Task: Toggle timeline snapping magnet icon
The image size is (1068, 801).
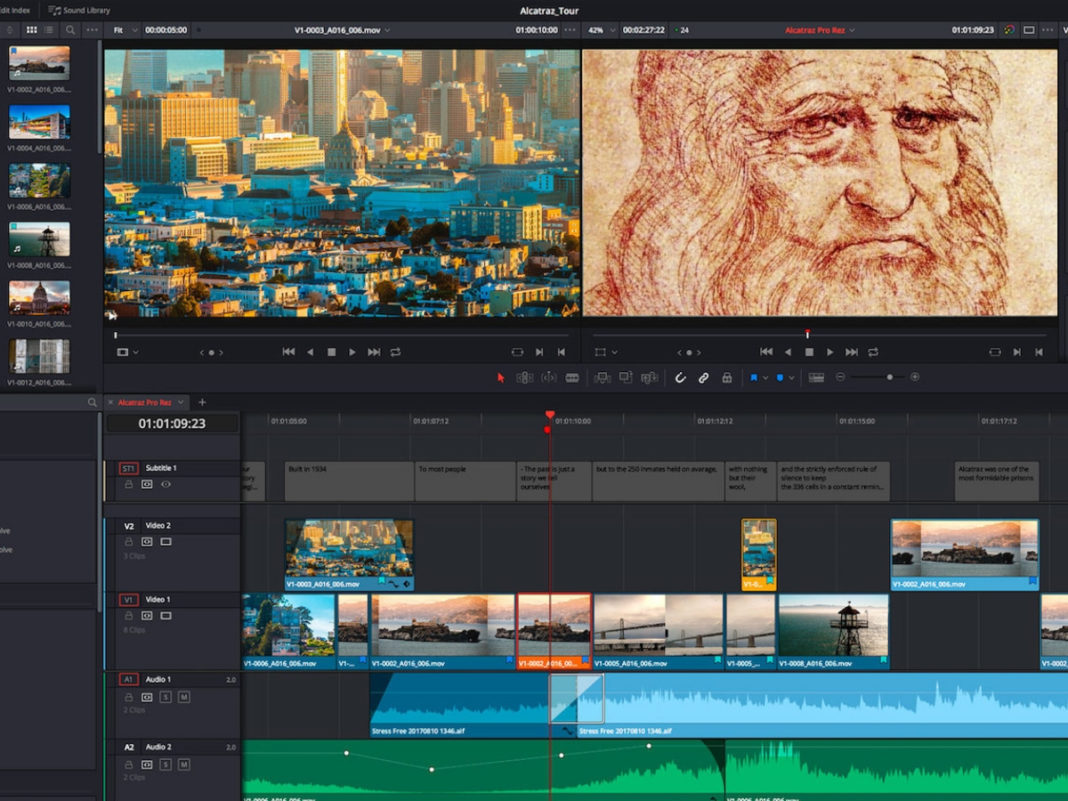Action: pyautogui.click(x=680, y=378)
